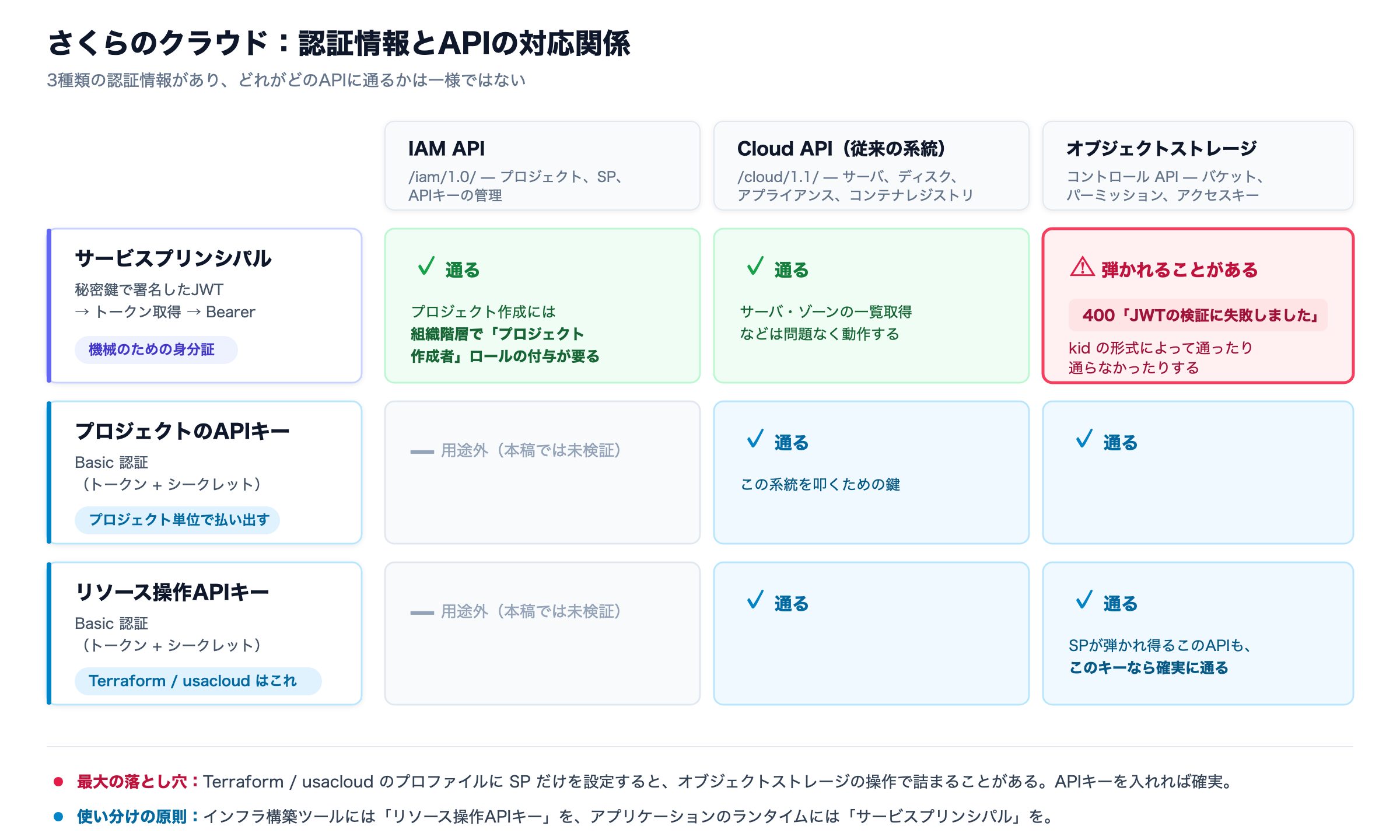1400x840 pixels.
Task: Click 'Basic 認証' under プロジェクトのAPIキー
Action: [111, 463]
